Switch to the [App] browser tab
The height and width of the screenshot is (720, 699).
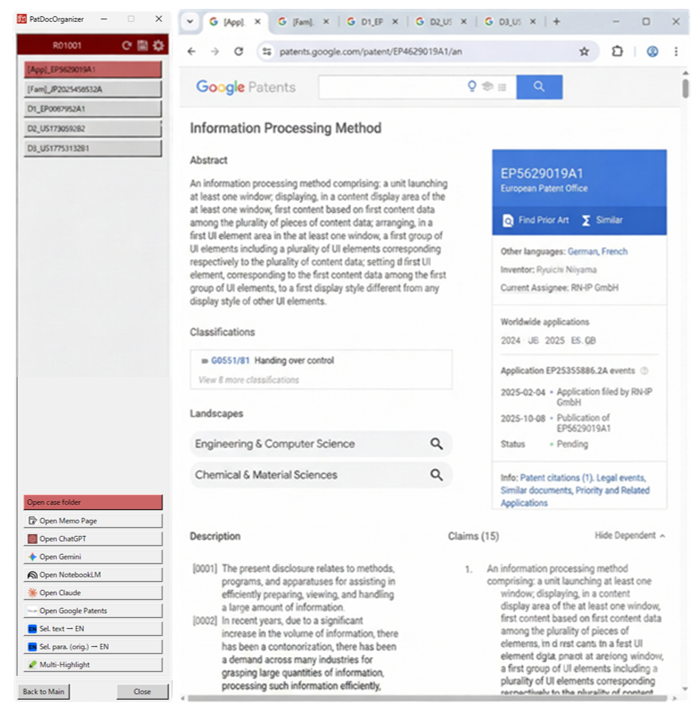pos(234,22)
